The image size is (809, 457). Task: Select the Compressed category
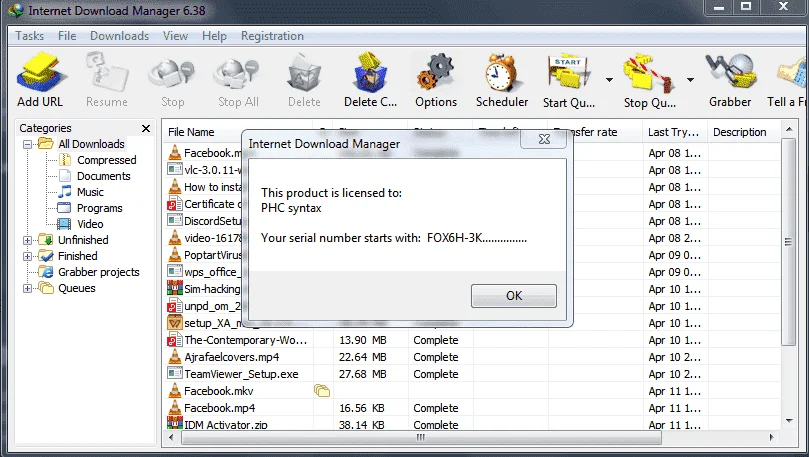[x=106, y=160]
